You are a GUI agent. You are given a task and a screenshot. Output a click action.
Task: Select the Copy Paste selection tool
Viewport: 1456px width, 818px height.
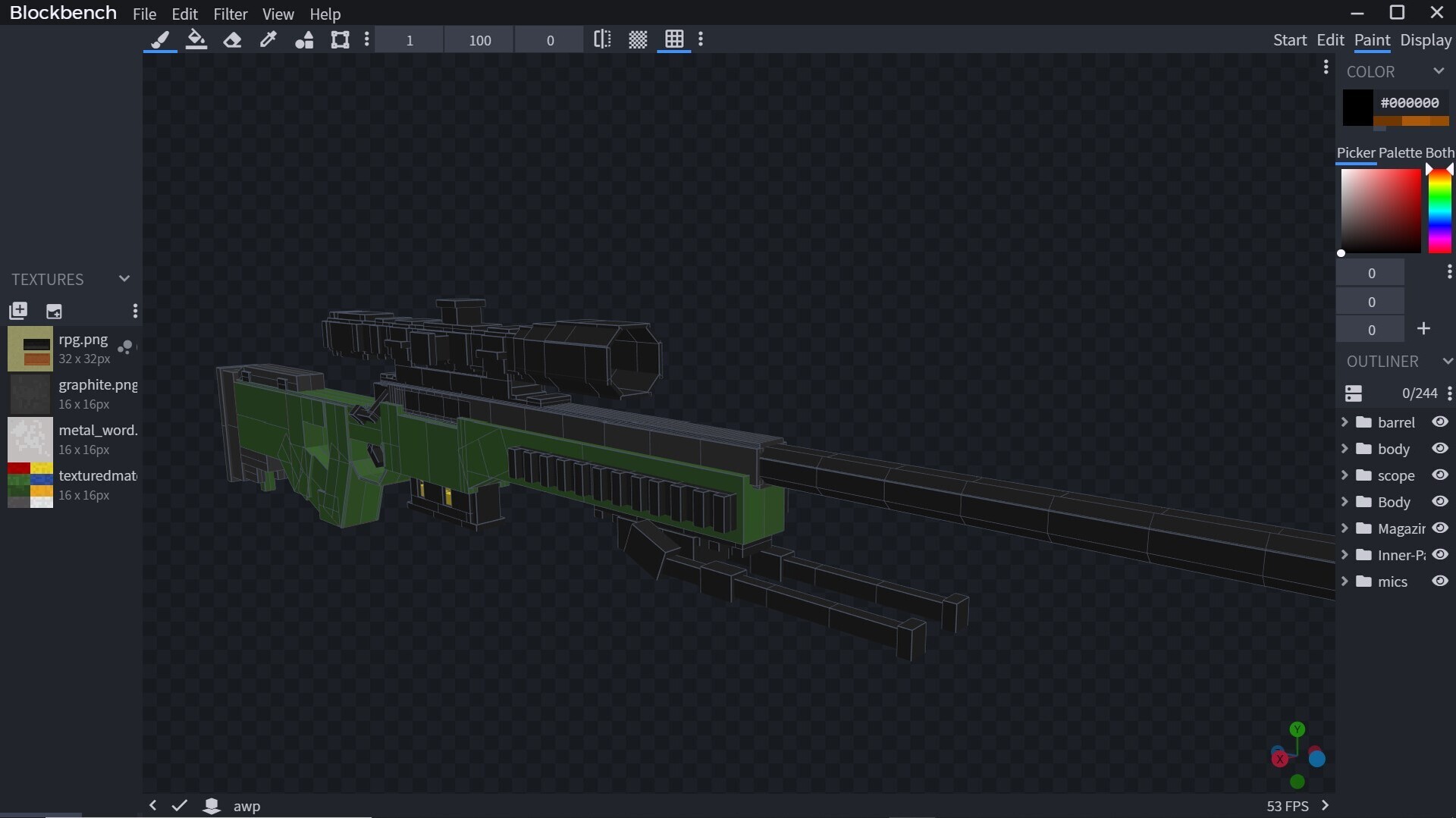tap(340, 39)
